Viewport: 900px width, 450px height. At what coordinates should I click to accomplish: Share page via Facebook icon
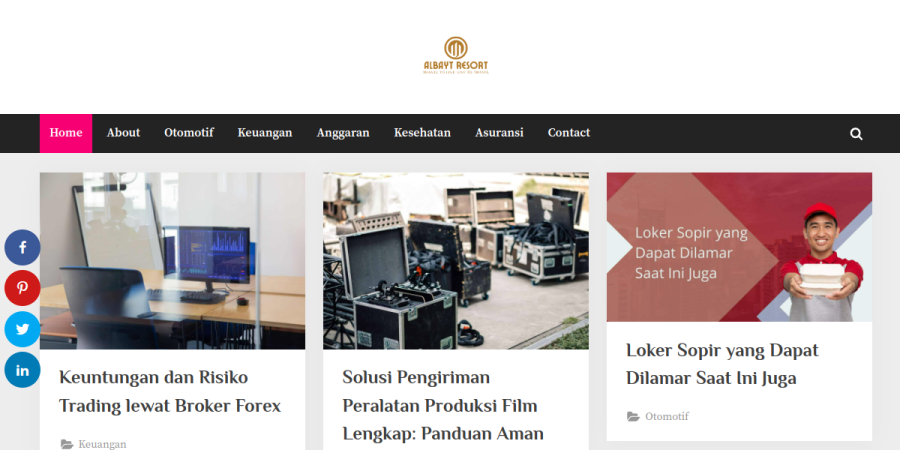[x=22, y=247]
